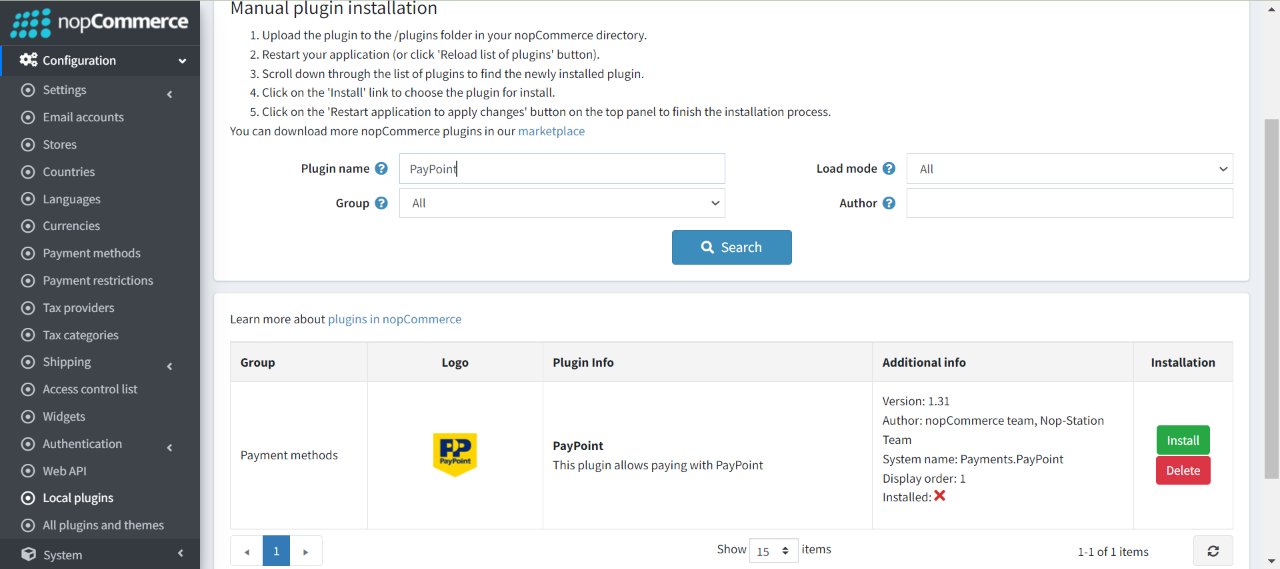Click the Configuration gears icon
The height and width of the screenshot is (569, 1280).
(x=28, y=60)
